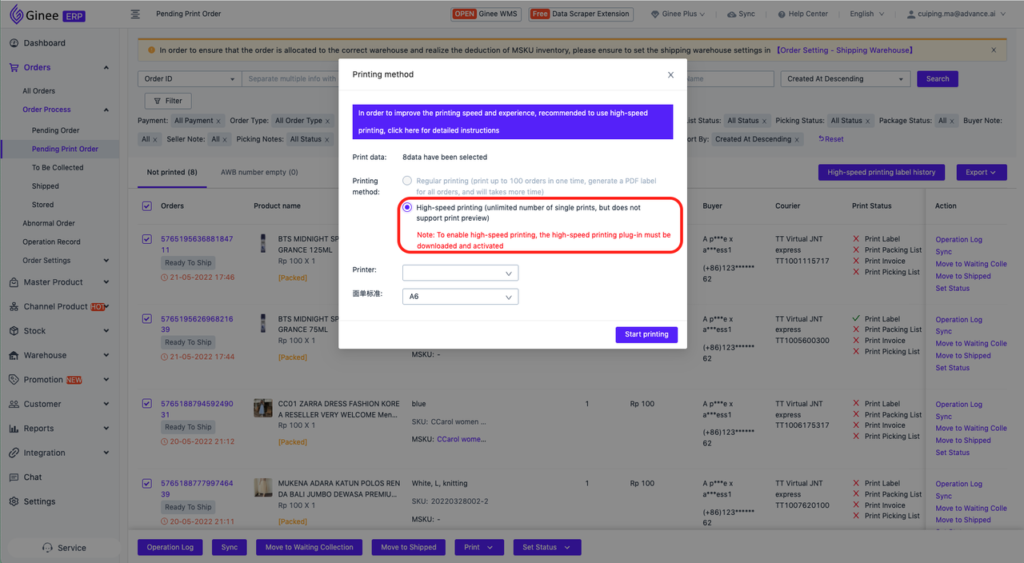Open To Be Collected in sidebar
The image size is (1024, 563).
click(x=57, y=168)
